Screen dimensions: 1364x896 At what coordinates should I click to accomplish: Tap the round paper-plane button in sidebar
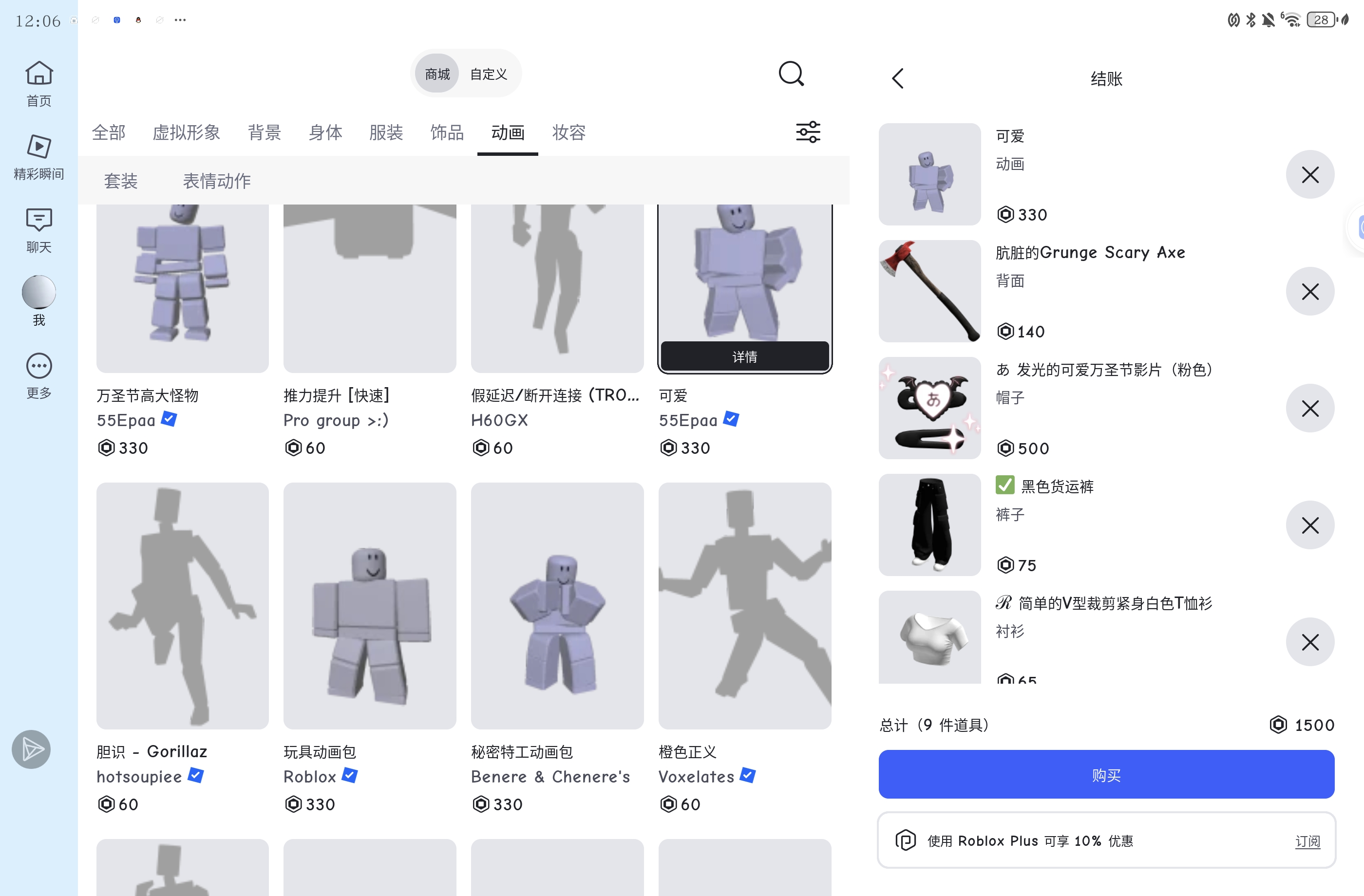[x=32, y=749]
